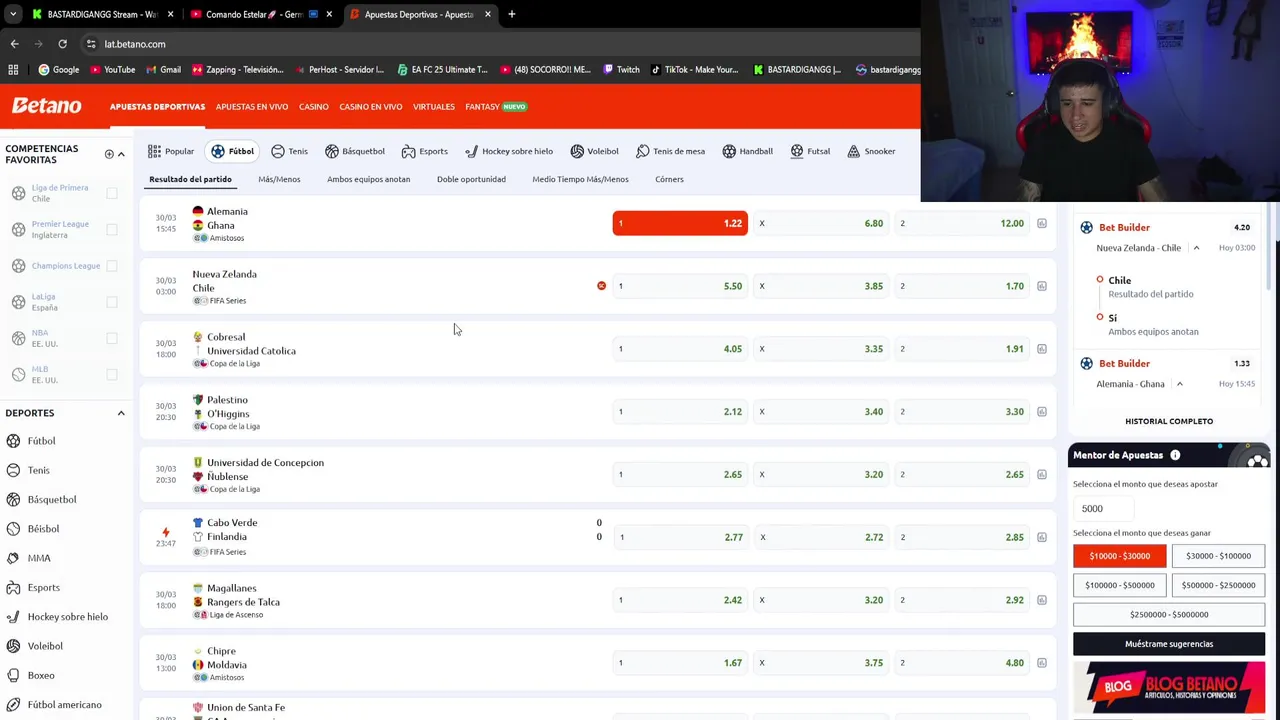Select the Voleibol sport filter

click(x=594, y=151)
